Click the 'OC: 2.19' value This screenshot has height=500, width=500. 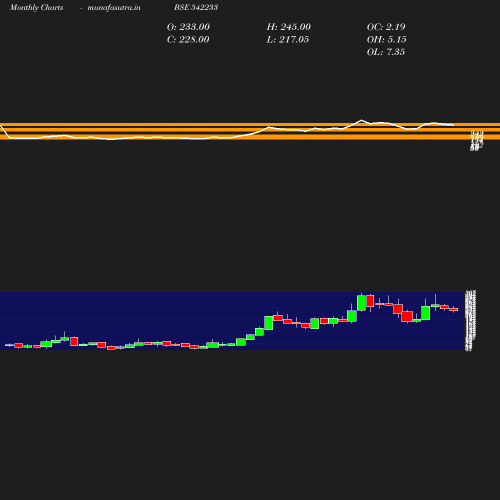(386, 27)
